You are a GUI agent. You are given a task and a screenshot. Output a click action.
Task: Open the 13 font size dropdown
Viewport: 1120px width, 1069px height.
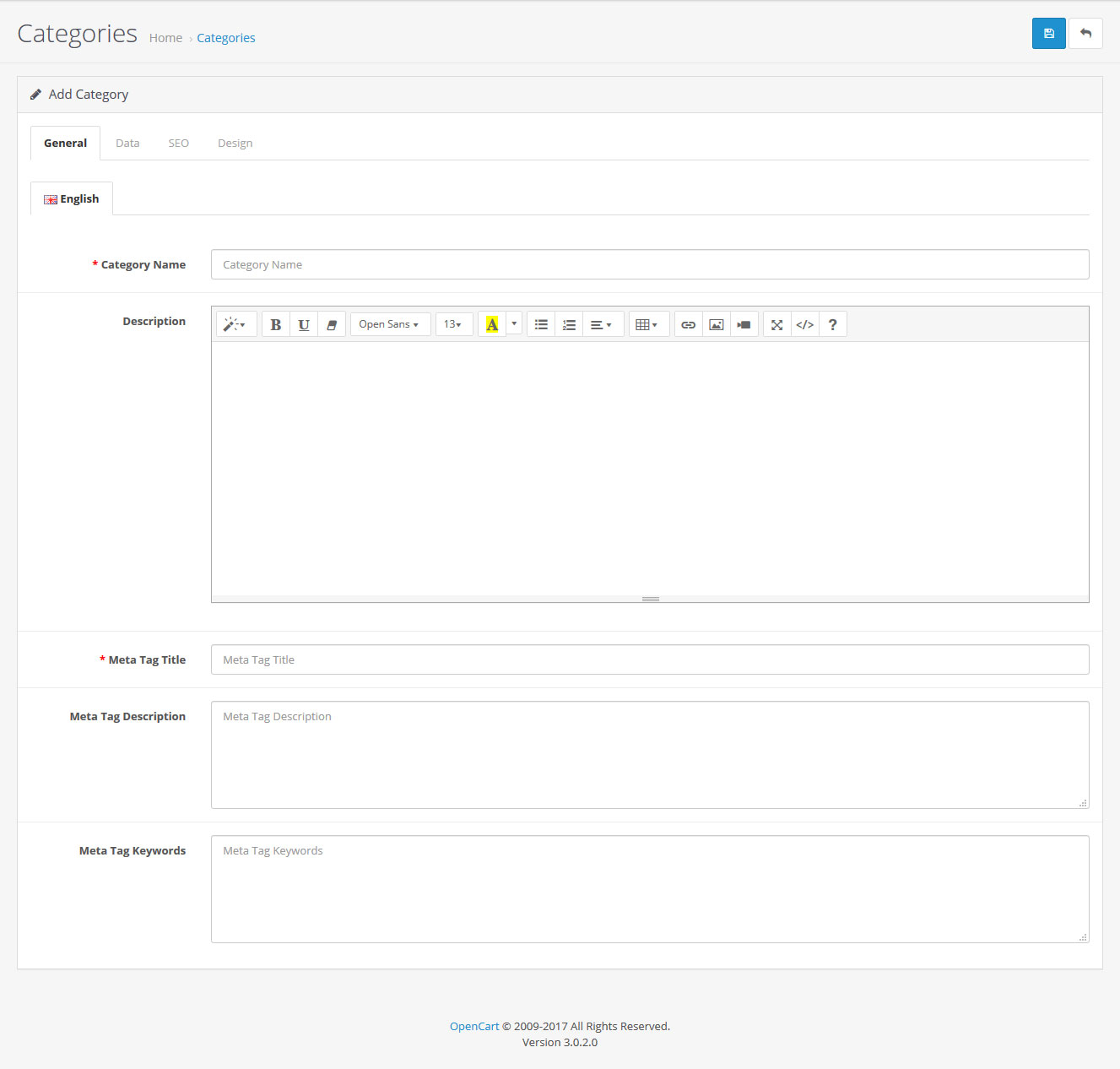pos(454,324)
